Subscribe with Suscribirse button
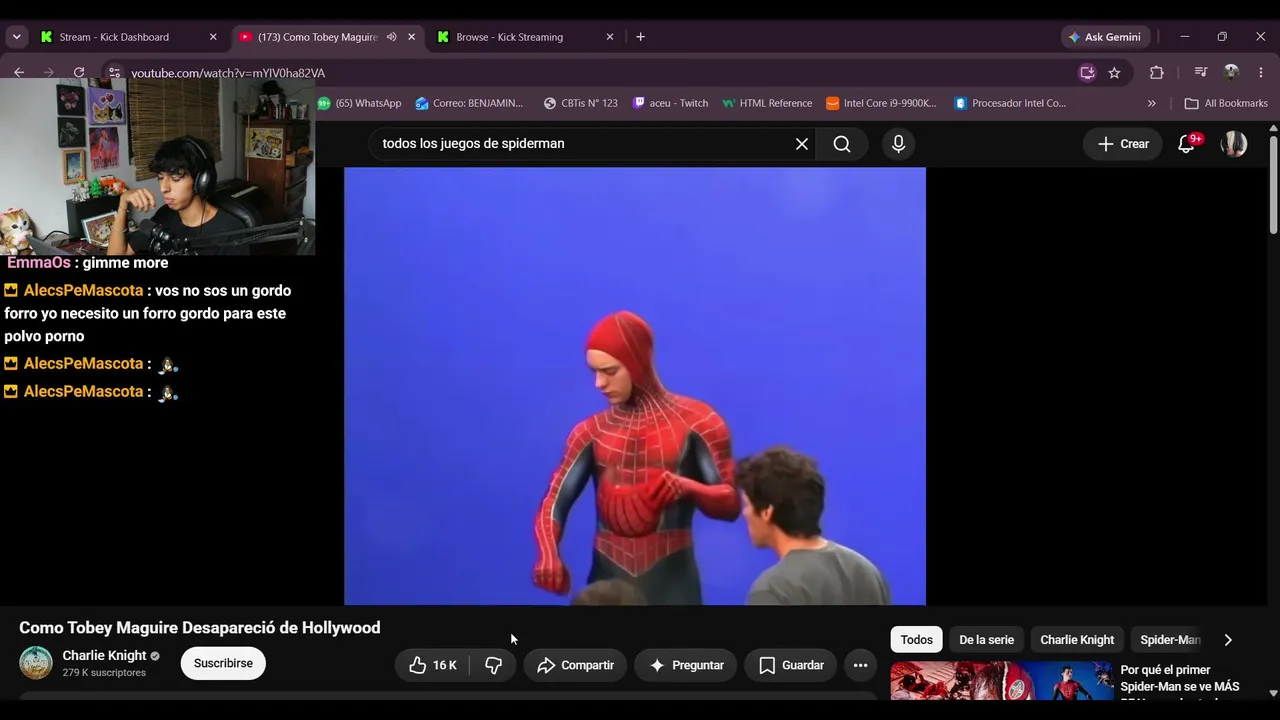 [x=223, y=663]
